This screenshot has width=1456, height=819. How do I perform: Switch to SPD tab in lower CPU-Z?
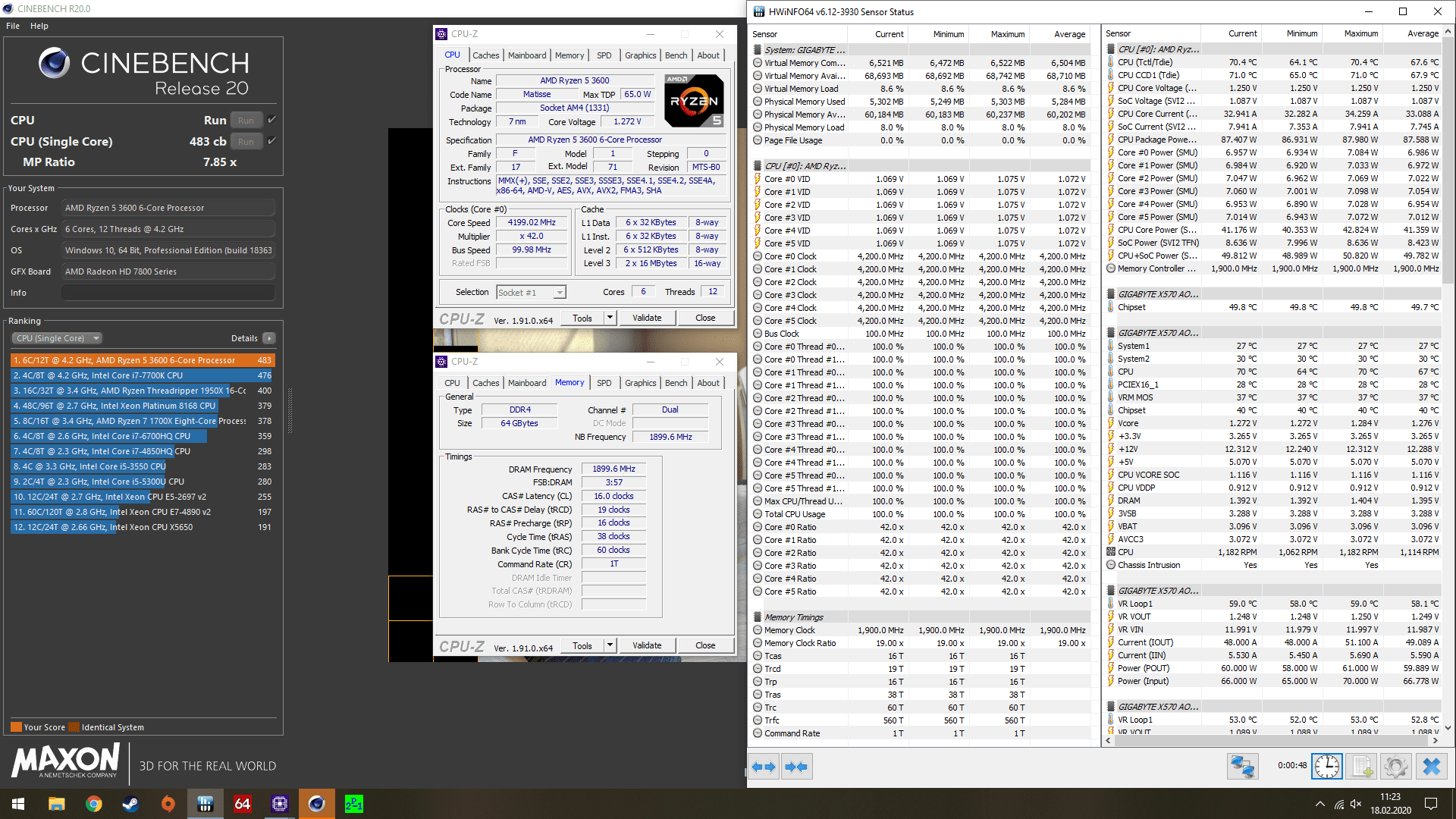pyautogui.click(x=604, y=383)
